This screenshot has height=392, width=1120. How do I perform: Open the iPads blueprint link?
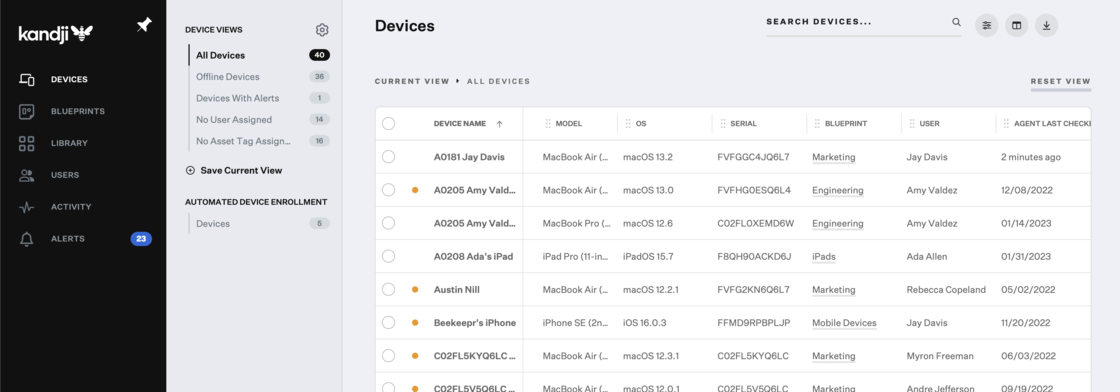click(x=823, y=256)
